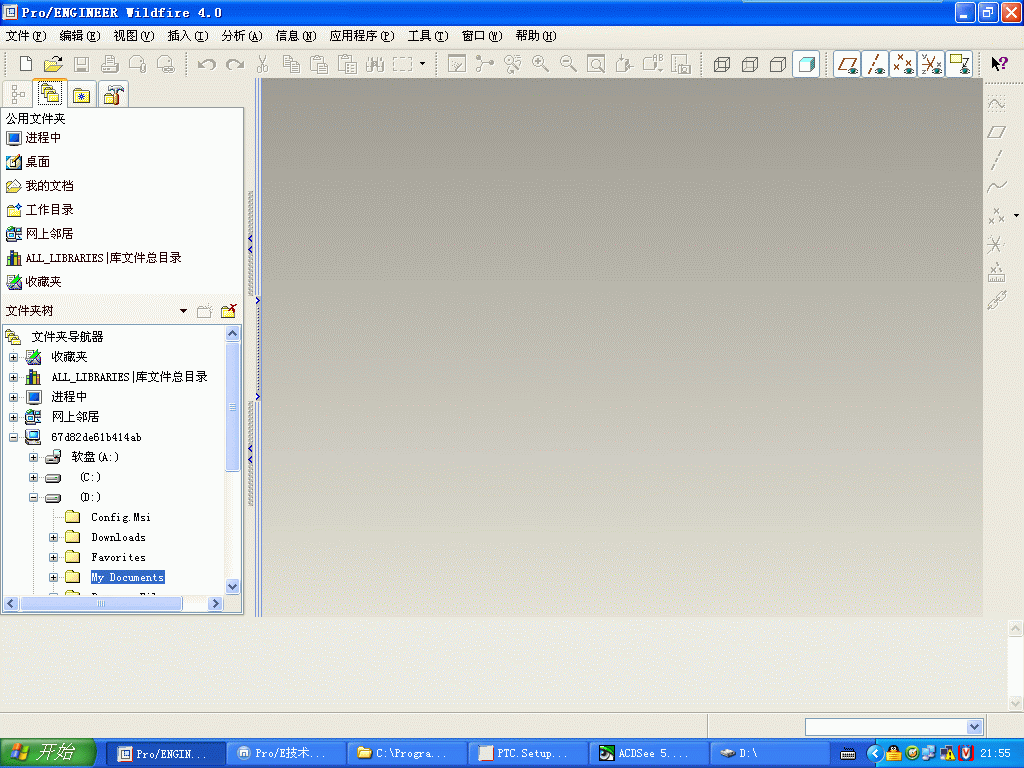Screen dimensions: 1024x768
Task: Toggle annotation element display
Action: point(959,63)
